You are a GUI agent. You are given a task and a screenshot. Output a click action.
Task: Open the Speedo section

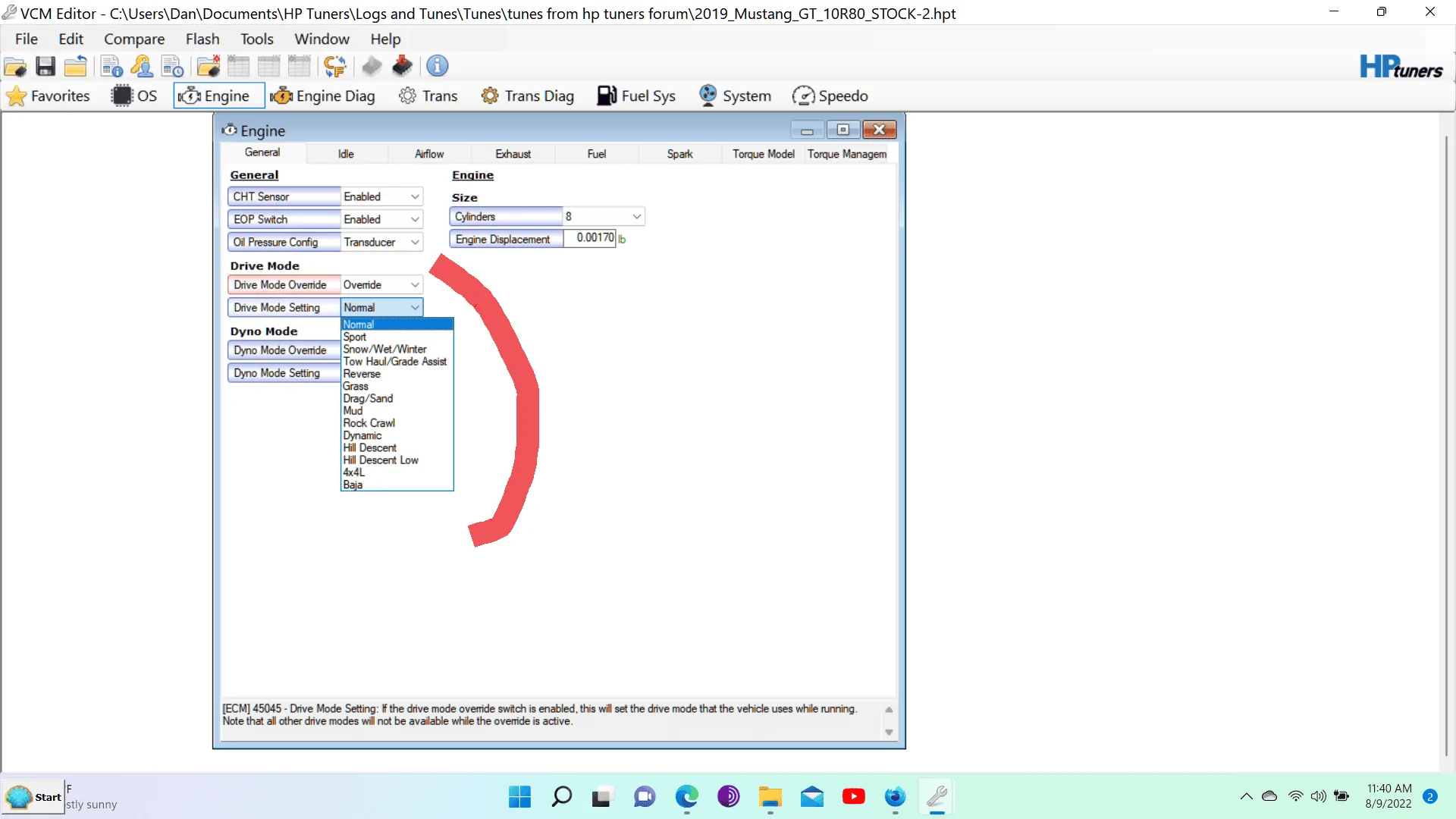click(x=830, y=96)
